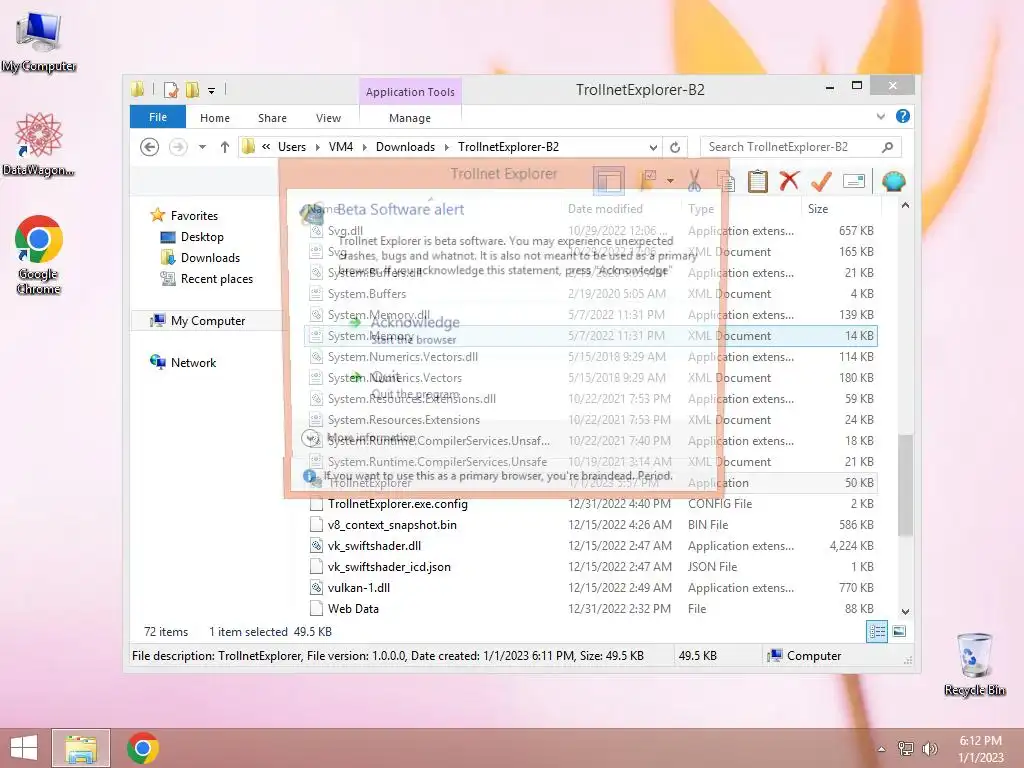
Task: Click the Application Tools contextual tab
Action: tap(410, 91)
